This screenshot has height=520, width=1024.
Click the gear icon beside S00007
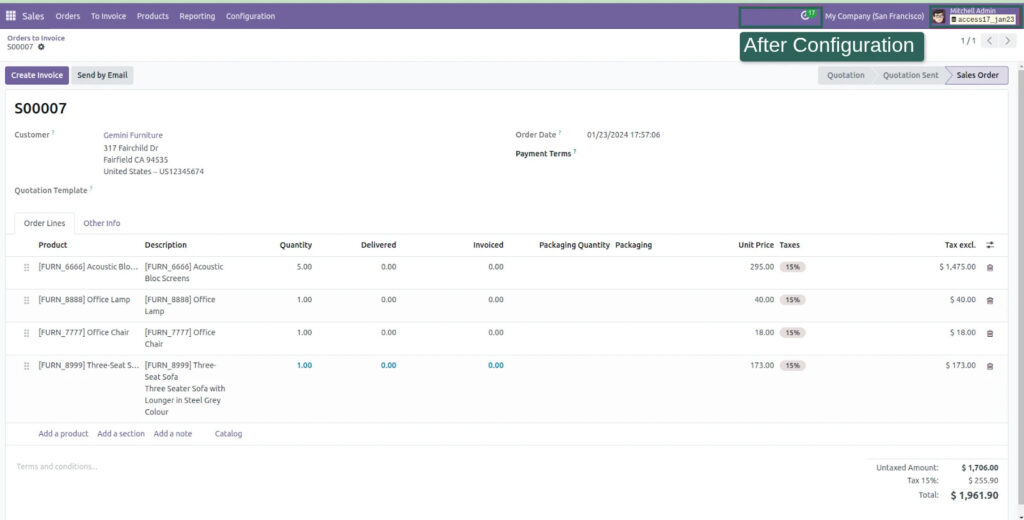coord(41,47)
